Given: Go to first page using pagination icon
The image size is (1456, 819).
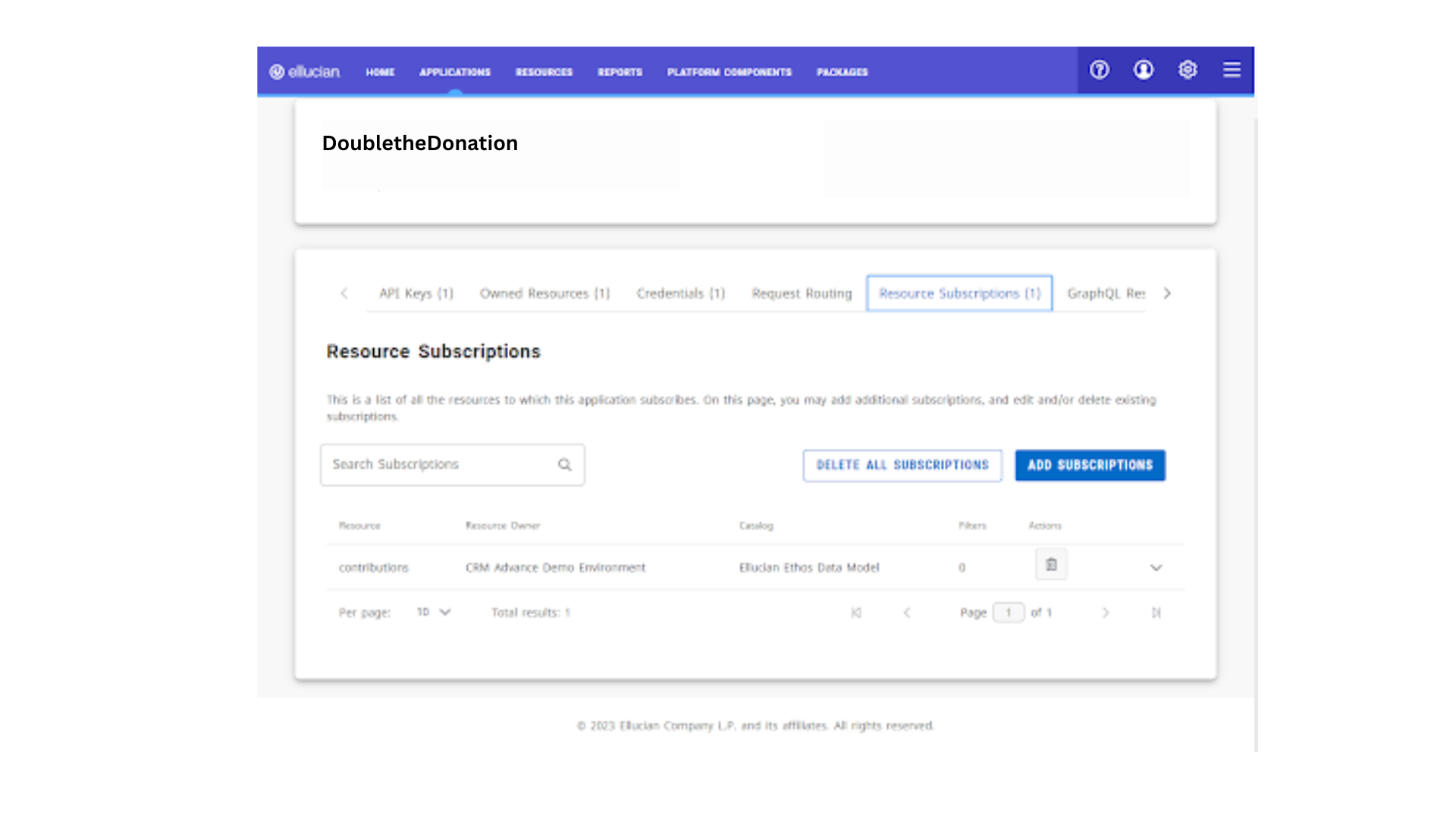Looking at the screenshot, I should (x=856, y=613).
